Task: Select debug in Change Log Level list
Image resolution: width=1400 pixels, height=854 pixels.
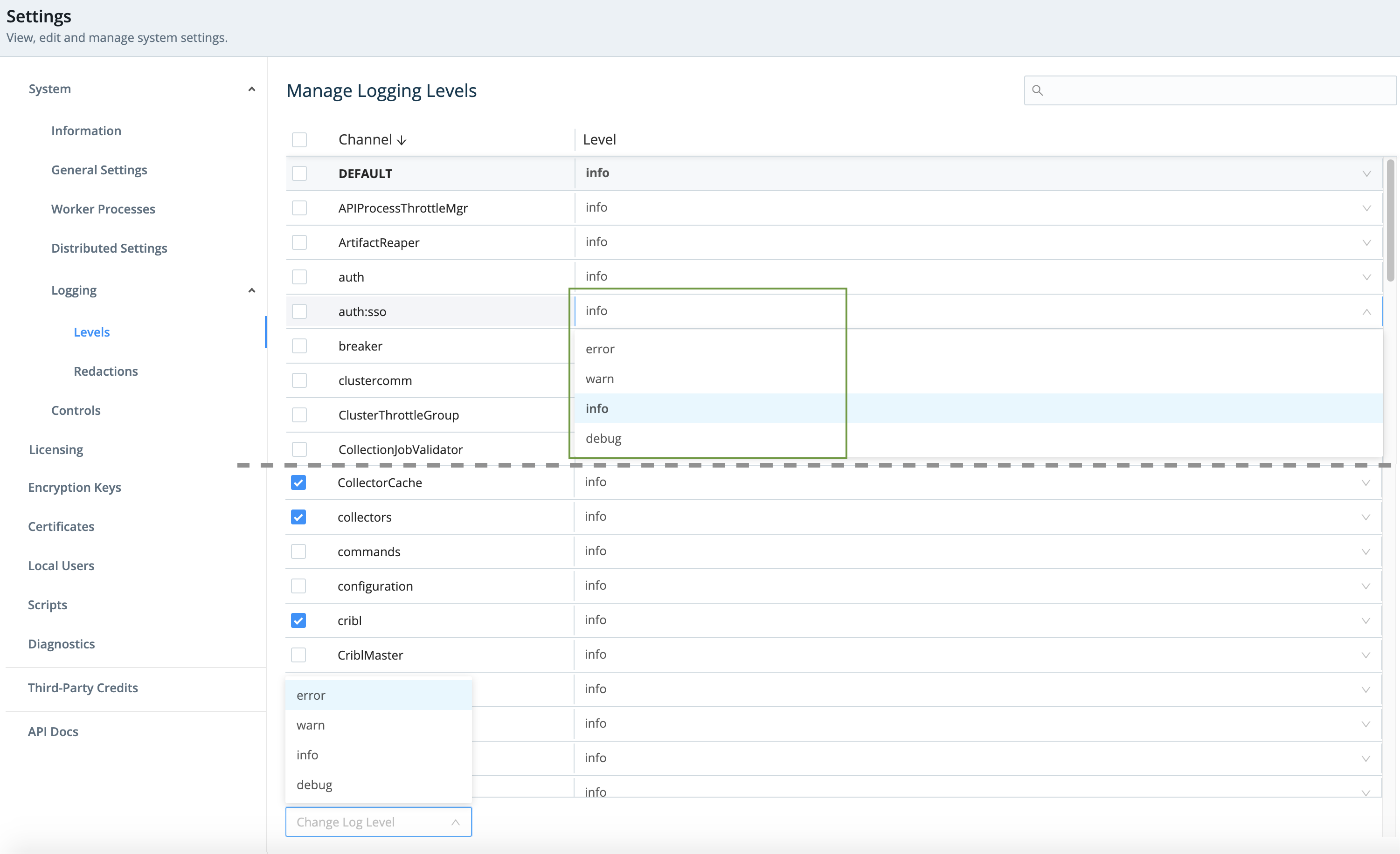Action: pyautogui.click(x=378, y=785)
